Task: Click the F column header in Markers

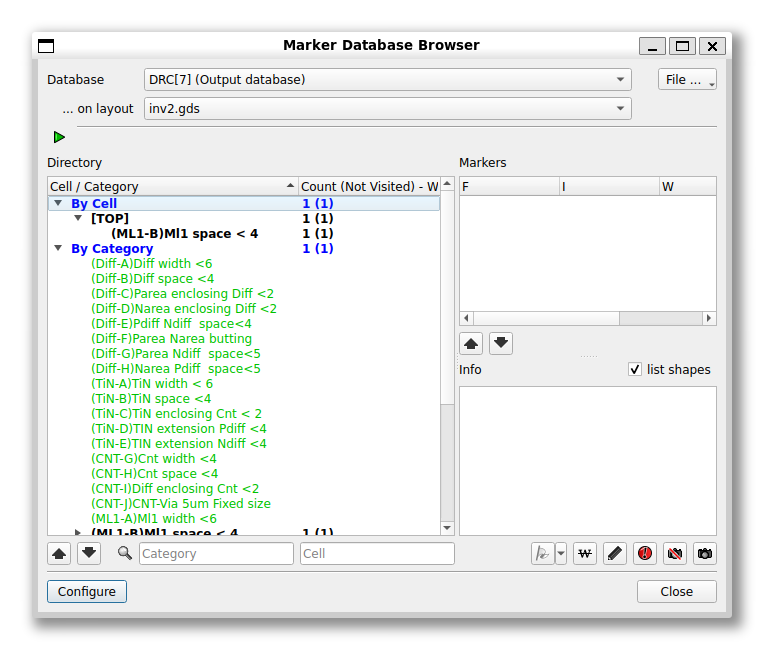Action: [x=509, y=186]
